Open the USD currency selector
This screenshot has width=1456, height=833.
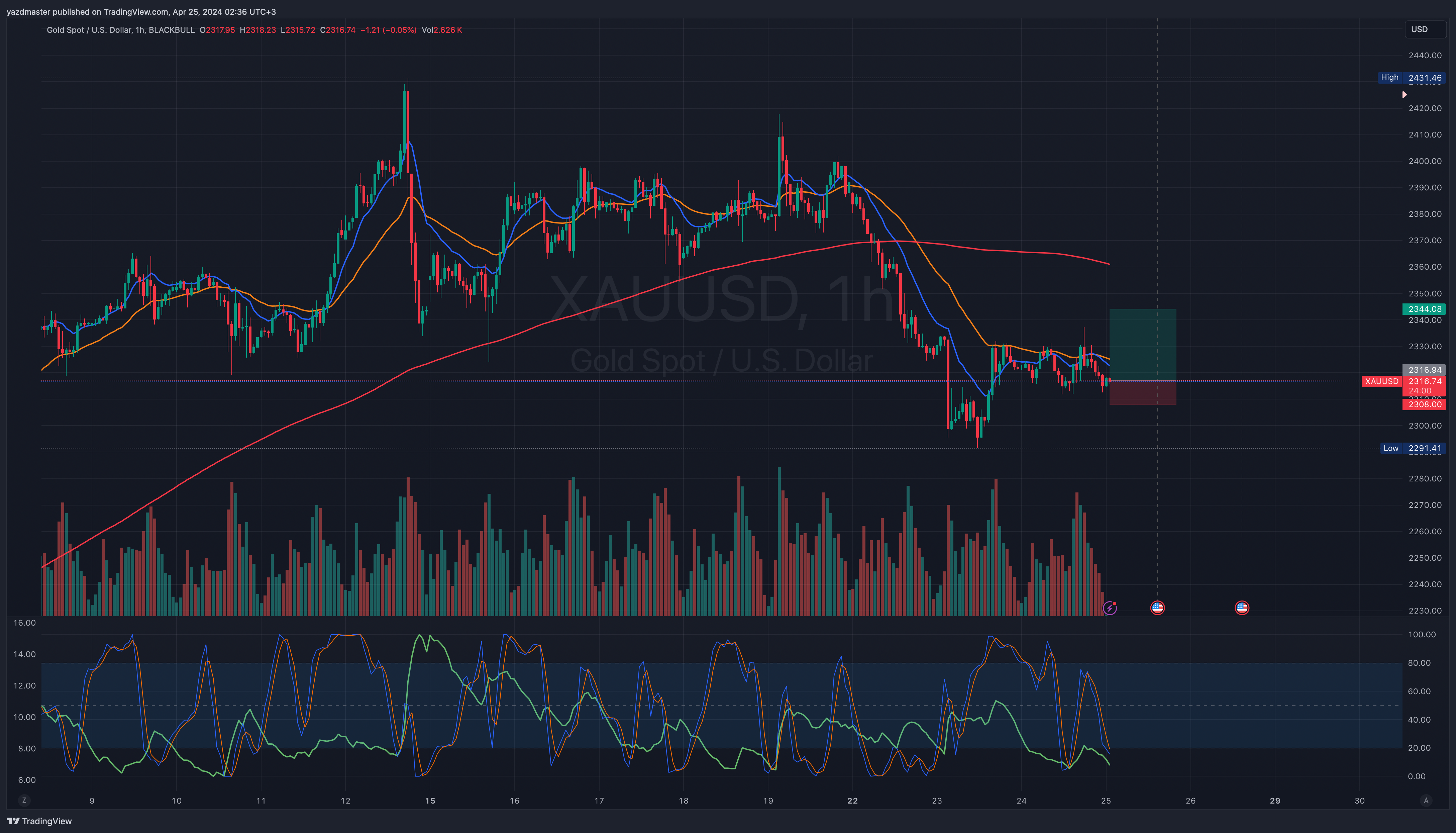[x=1425, y=29]
